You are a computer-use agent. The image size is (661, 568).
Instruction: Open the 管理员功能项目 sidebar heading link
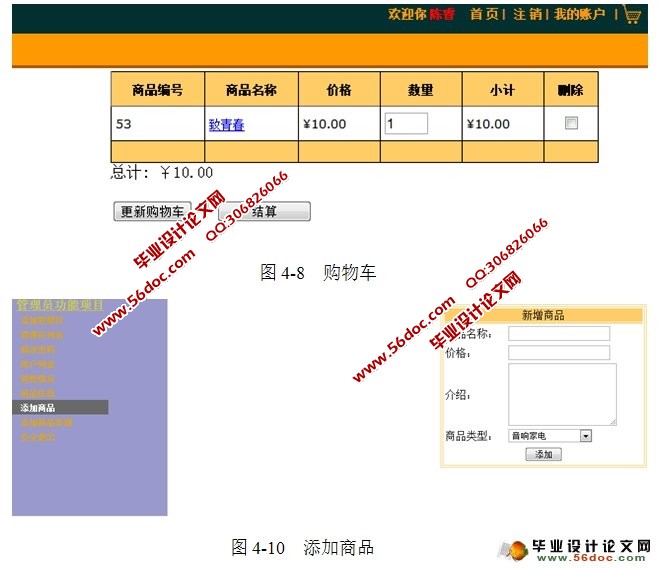(59, 305)
